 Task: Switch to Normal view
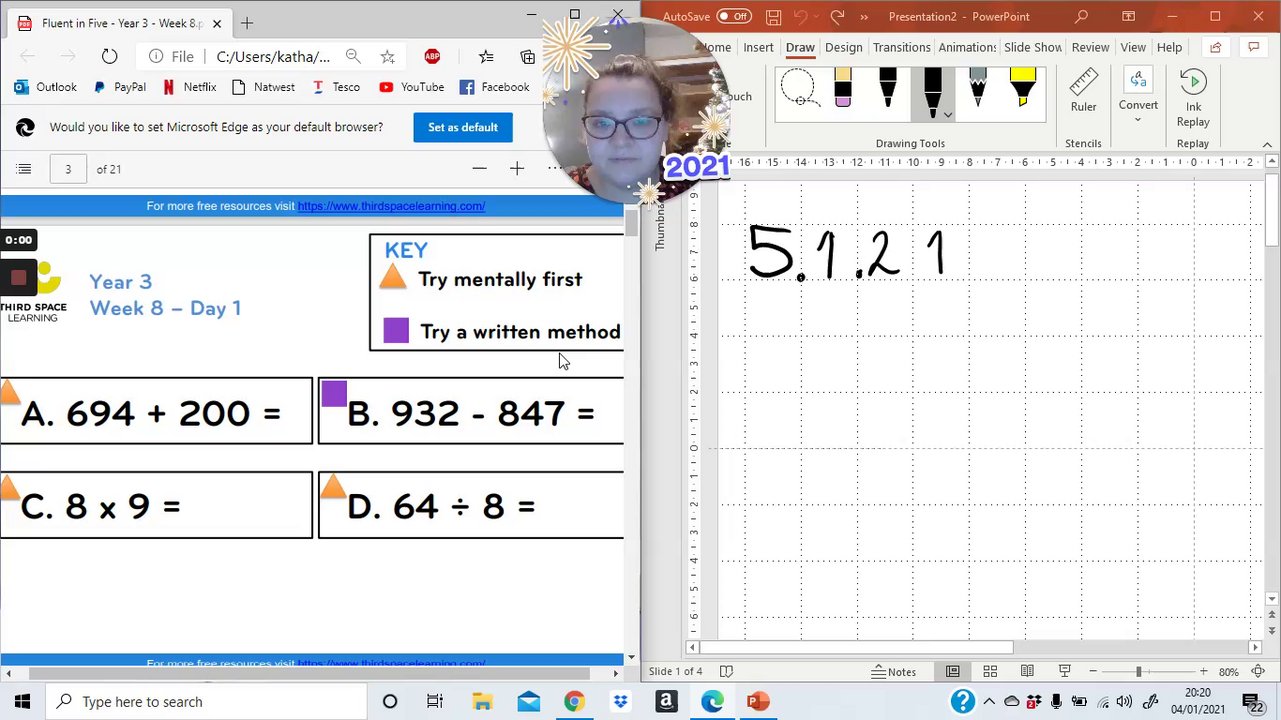coord(953,672)
